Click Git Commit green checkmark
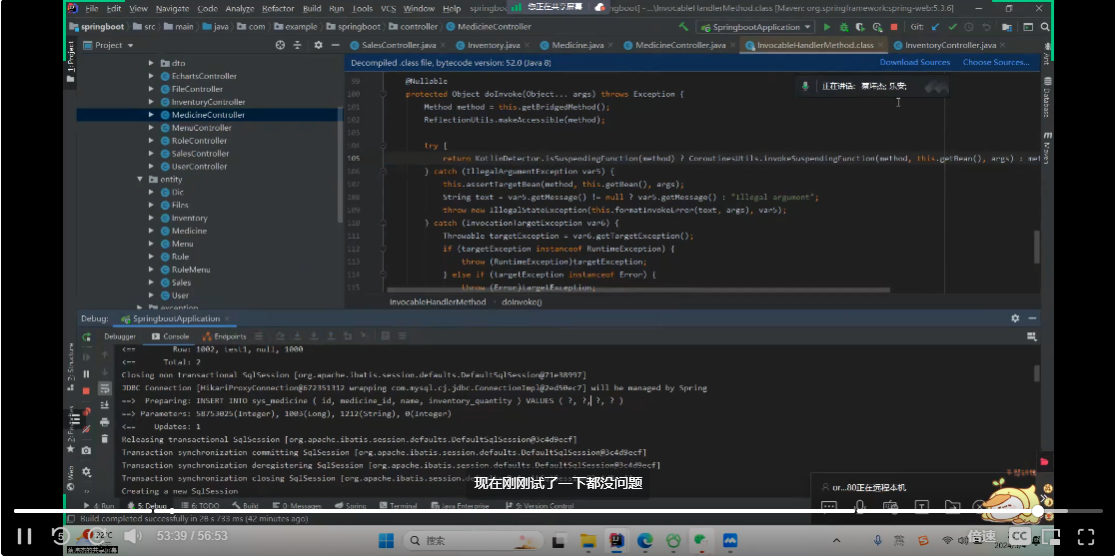Viewport: 1115px width, 556px height. coord(951,27)
